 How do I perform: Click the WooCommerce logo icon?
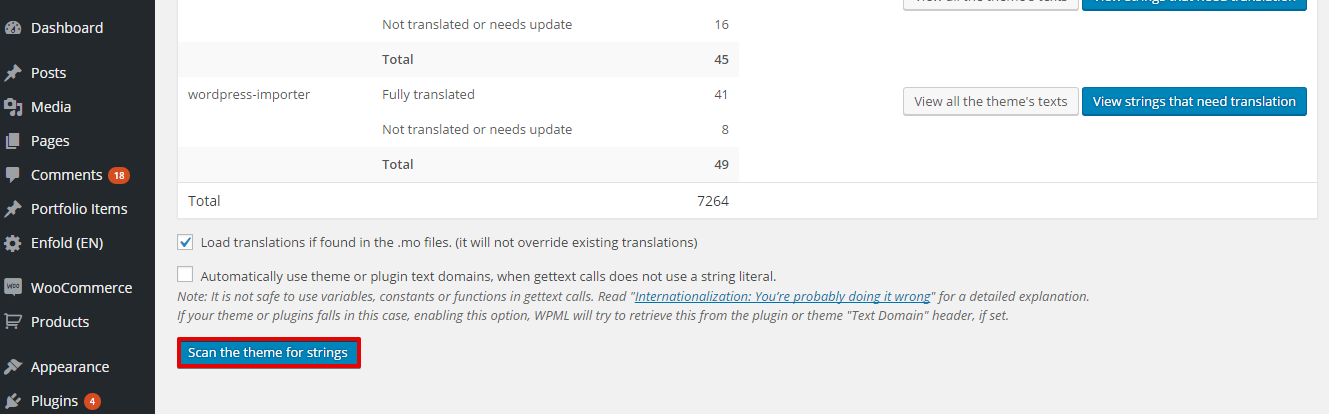pyautogui.click(x=13, y=287)
